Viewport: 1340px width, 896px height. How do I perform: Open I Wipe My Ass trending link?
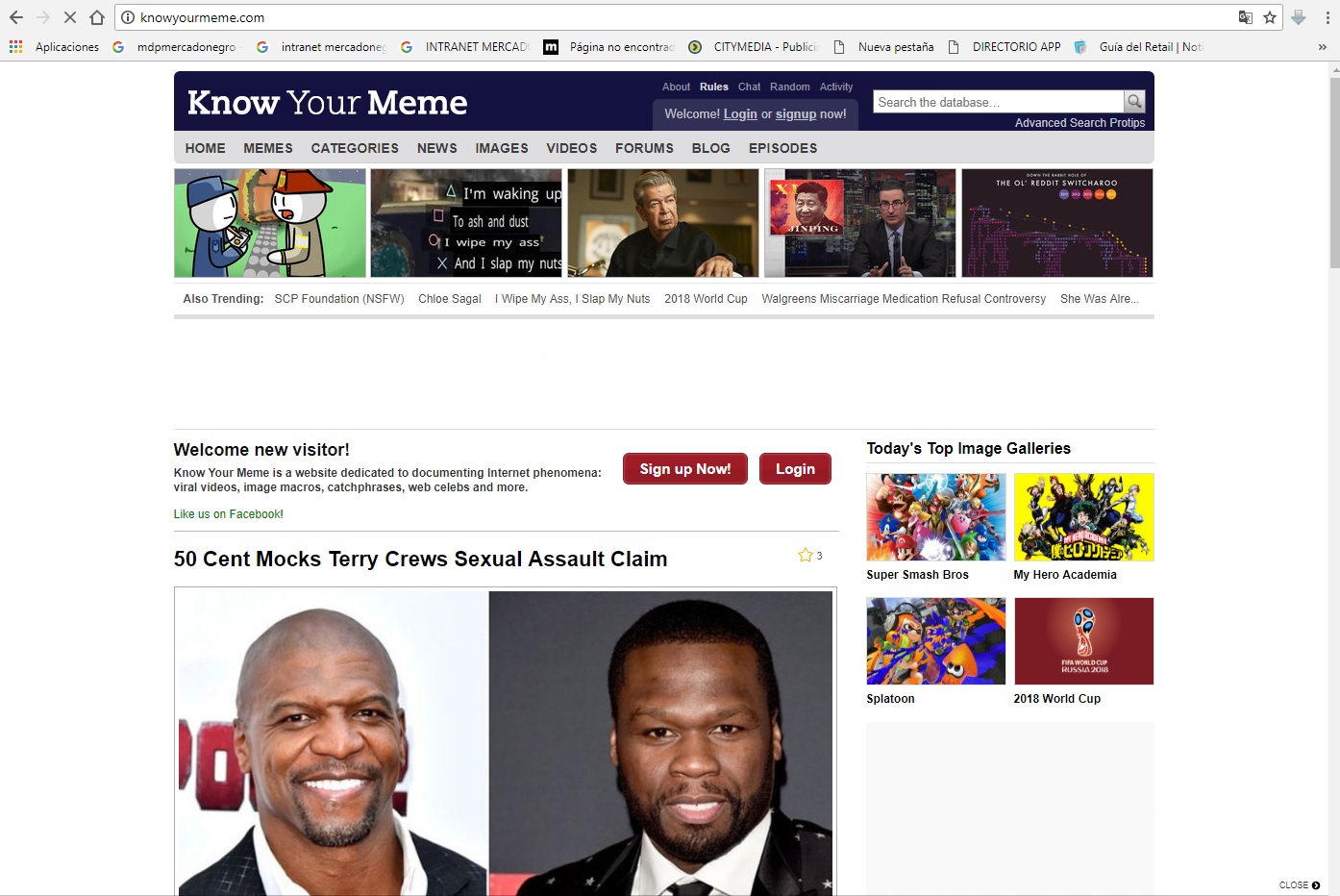(x=573, y=299)
